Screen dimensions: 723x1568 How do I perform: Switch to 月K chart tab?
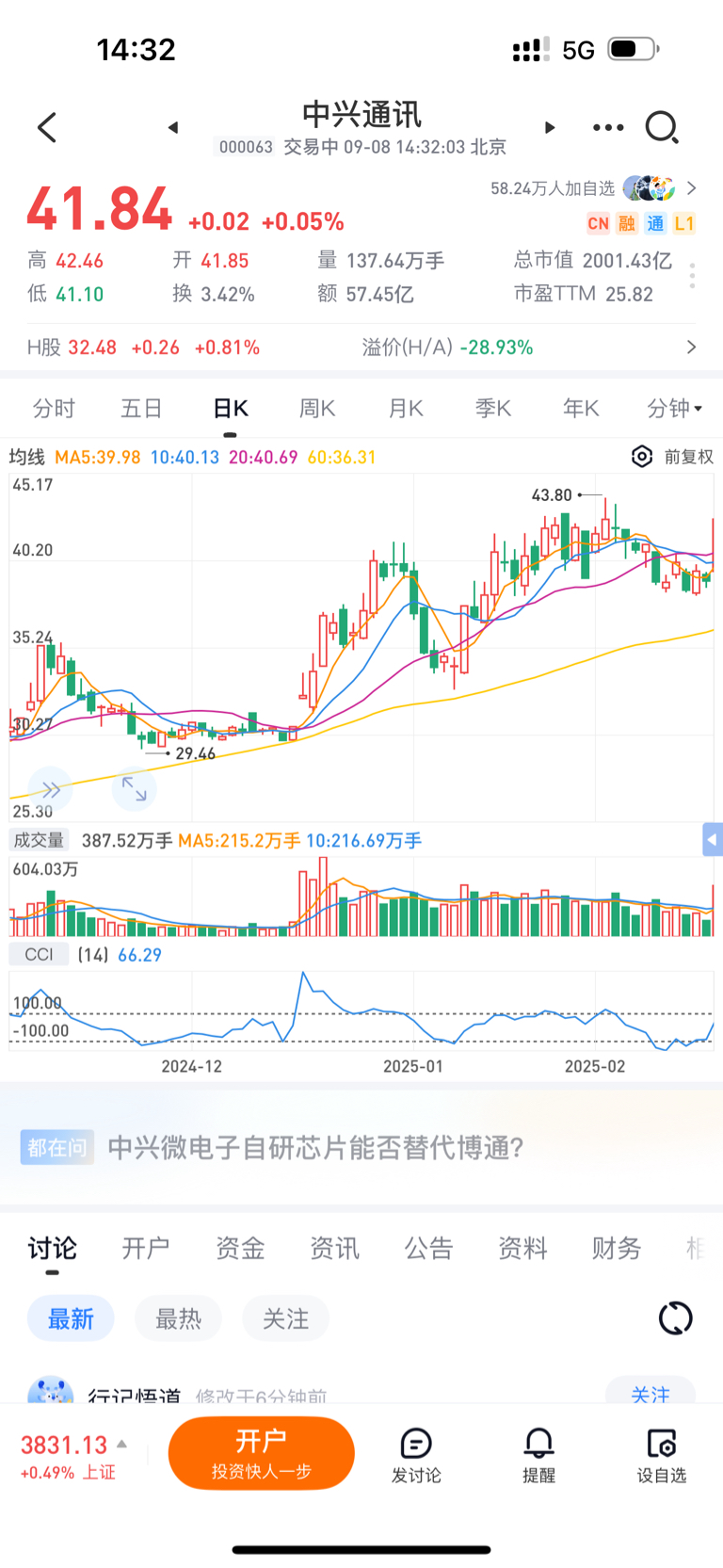point(405,408)
